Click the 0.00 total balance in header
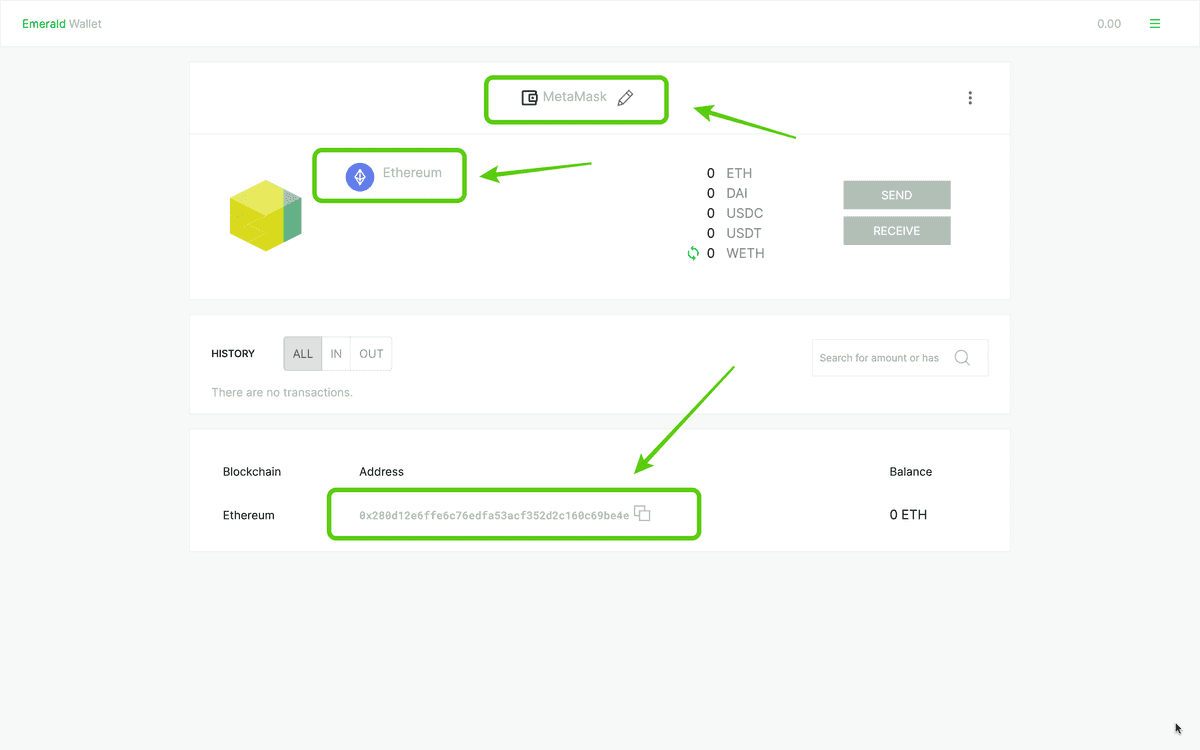The height and width of the screenshot is (750, 1200). click(x=1108, y=24)
